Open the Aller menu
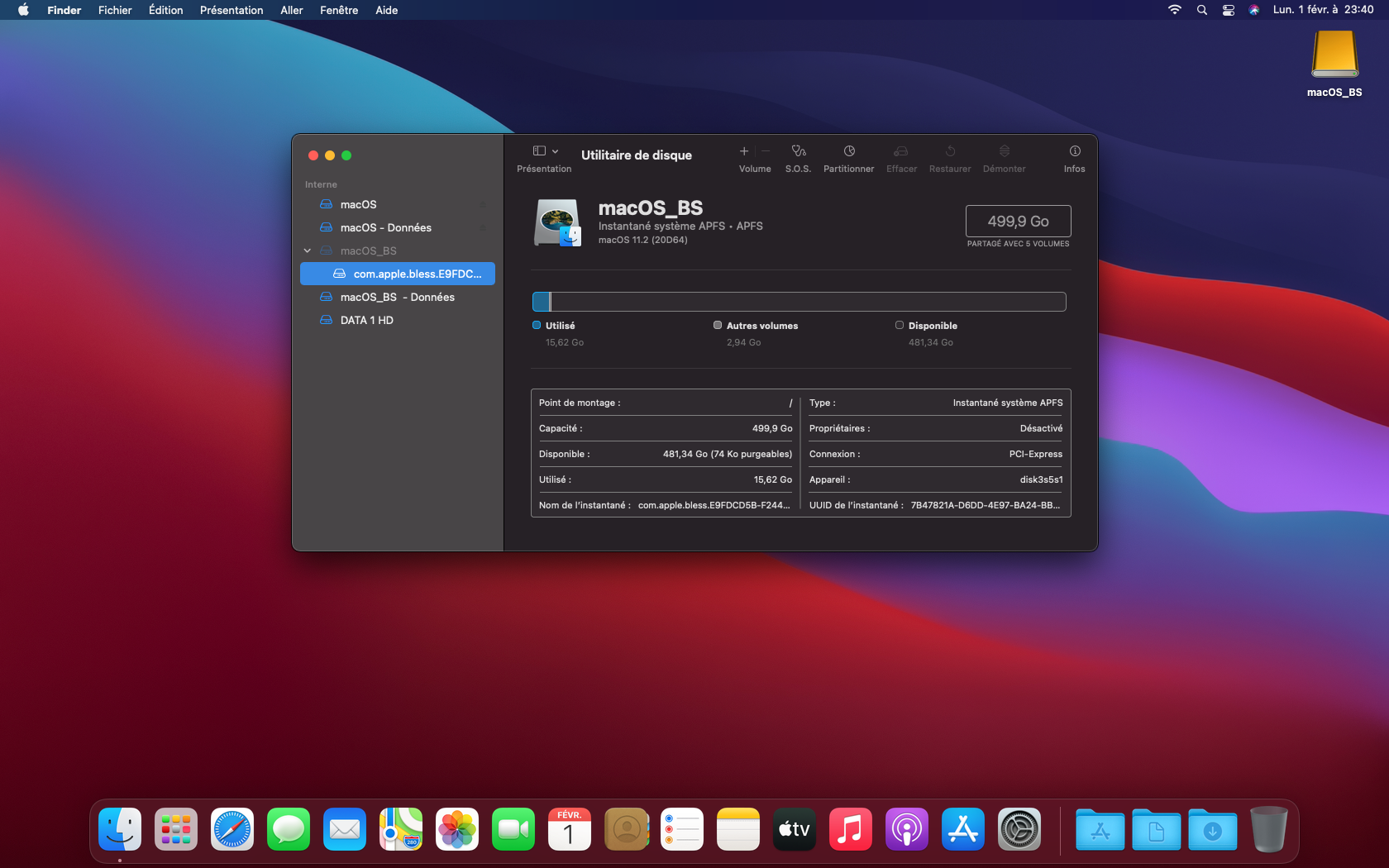The height and width of the screenshot is (868, 1389). (292, 10)
